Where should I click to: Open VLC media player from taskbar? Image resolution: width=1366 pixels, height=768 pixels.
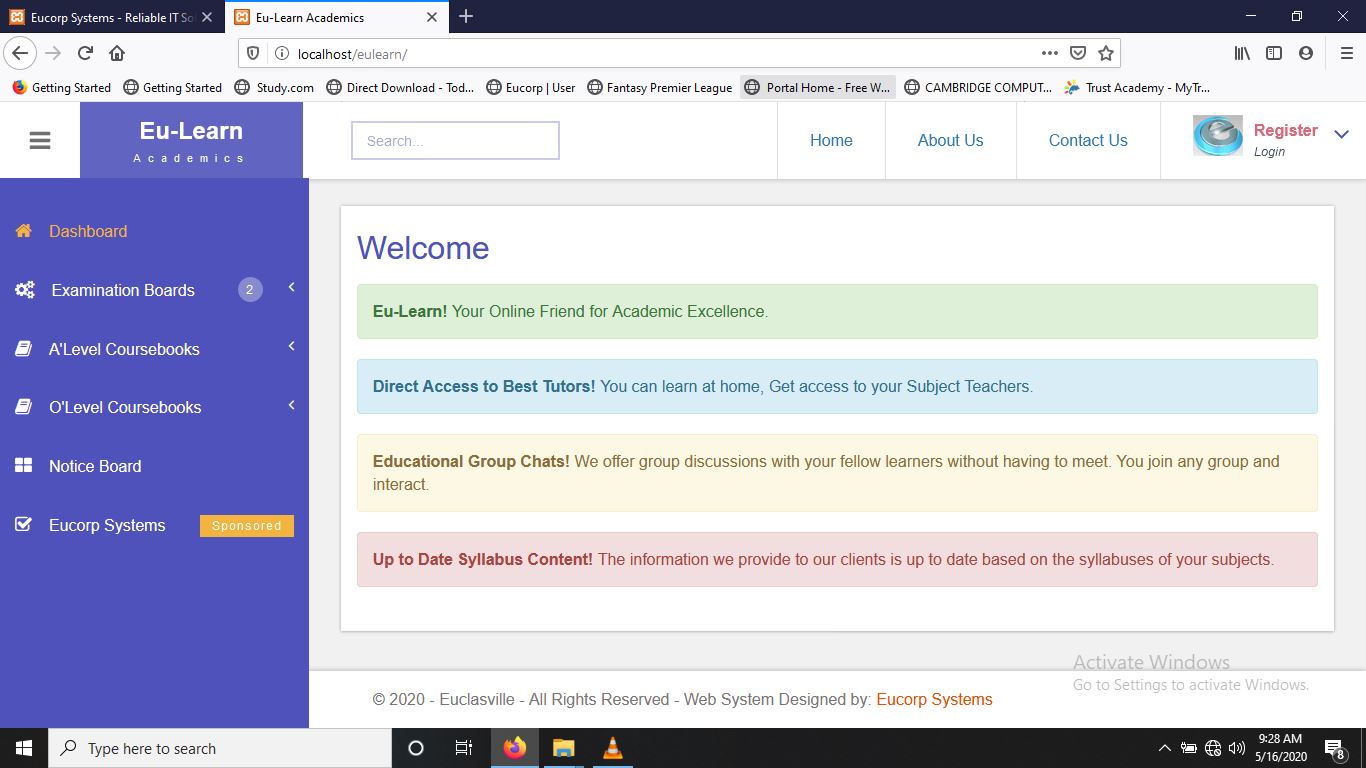point(613,748)
